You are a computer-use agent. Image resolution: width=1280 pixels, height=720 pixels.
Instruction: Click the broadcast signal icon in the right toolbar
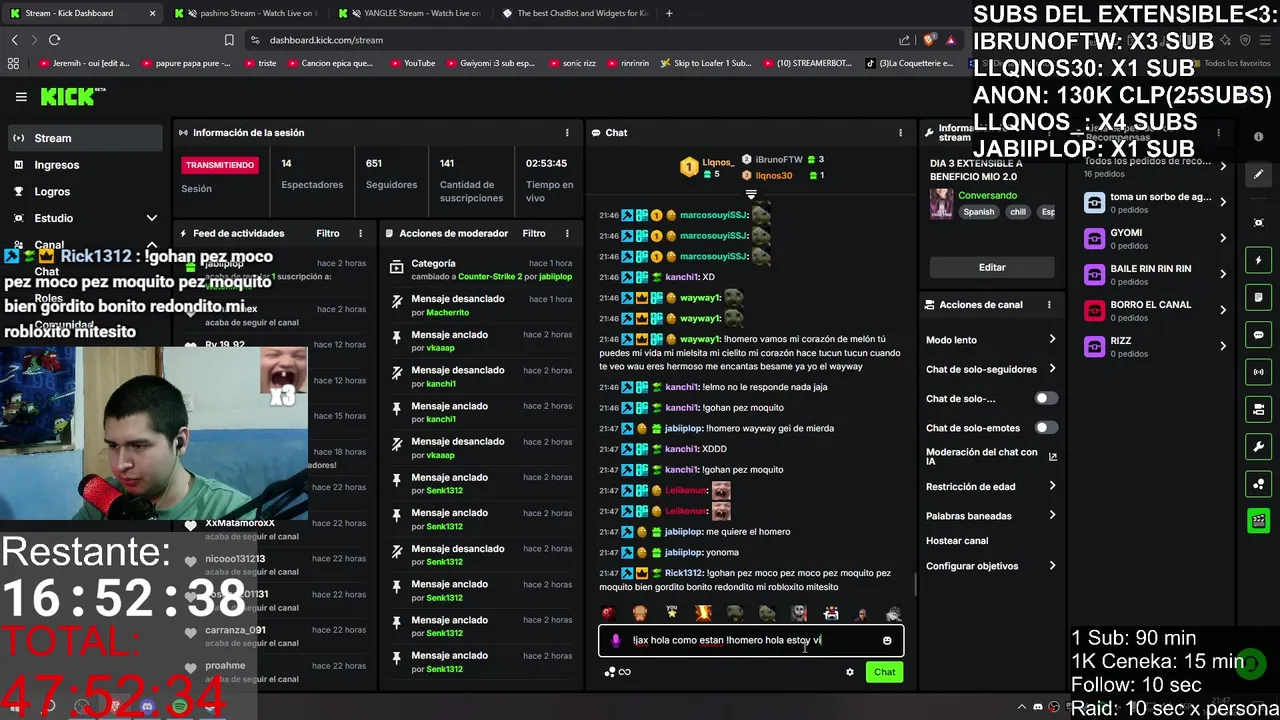pos(1259,372)
